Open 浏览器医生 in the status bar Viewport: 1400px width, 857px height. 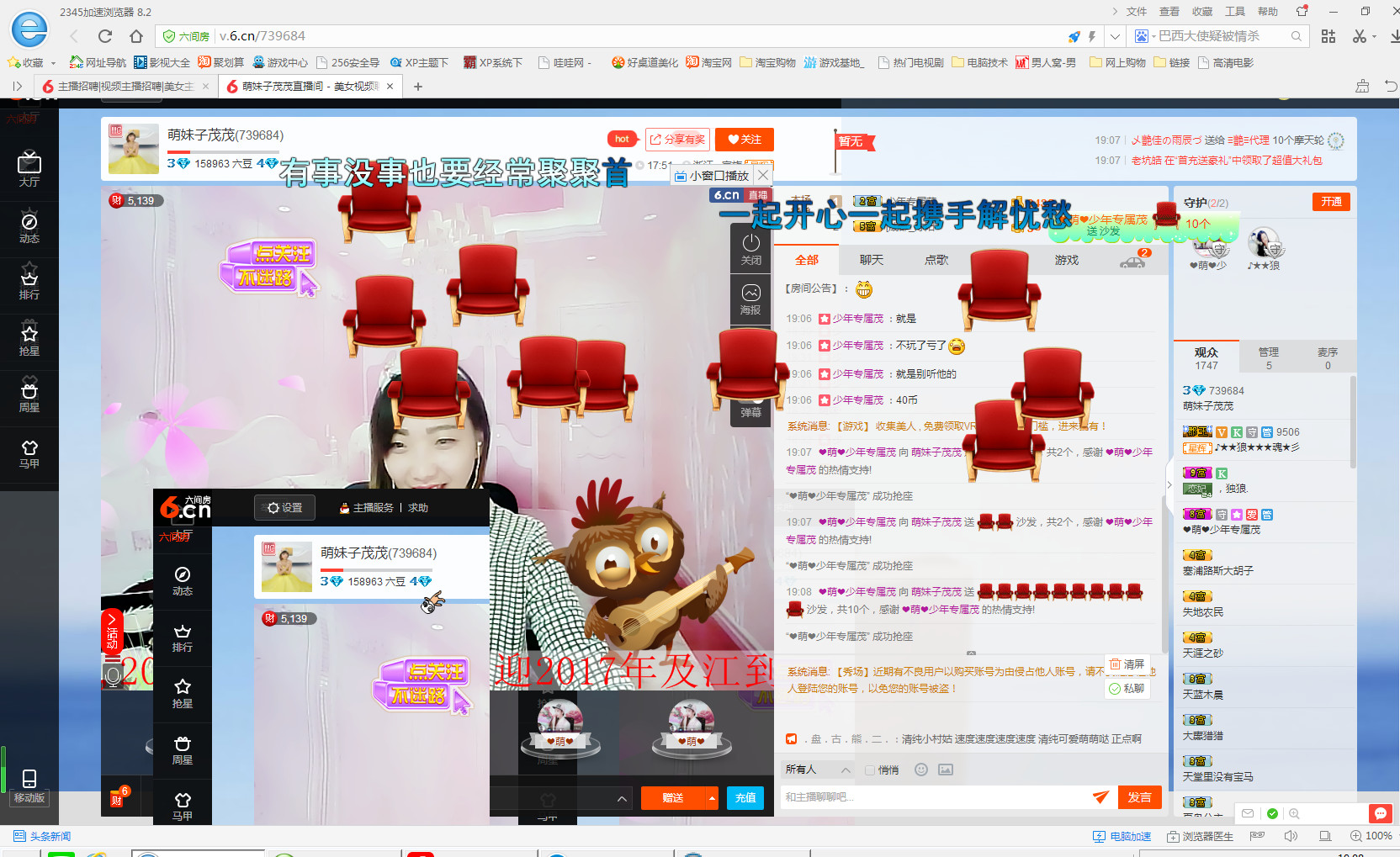tap(1200, 836)
